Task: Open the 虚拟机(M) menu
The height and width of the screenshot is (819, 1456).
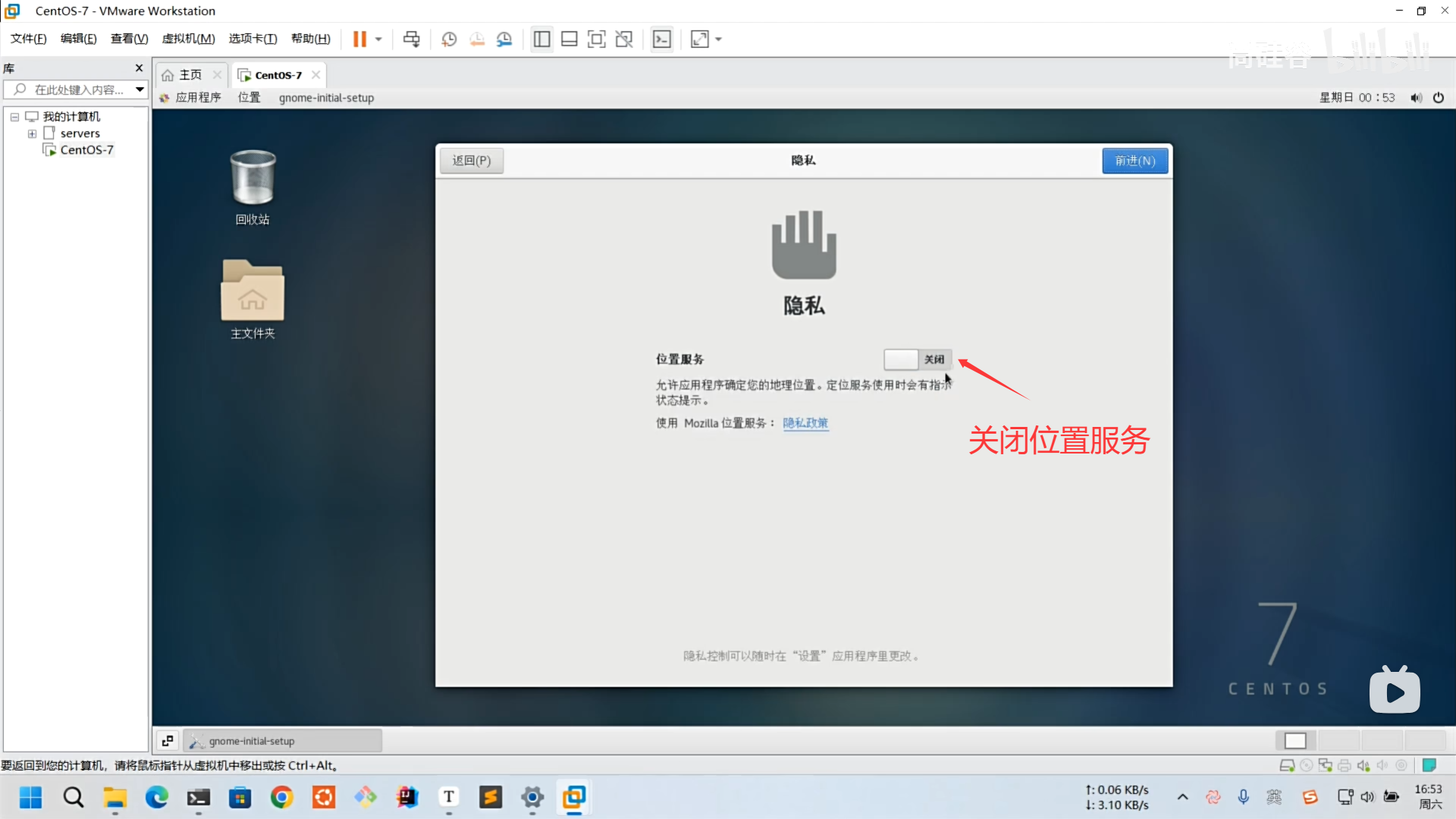Action: pos(188,39)
